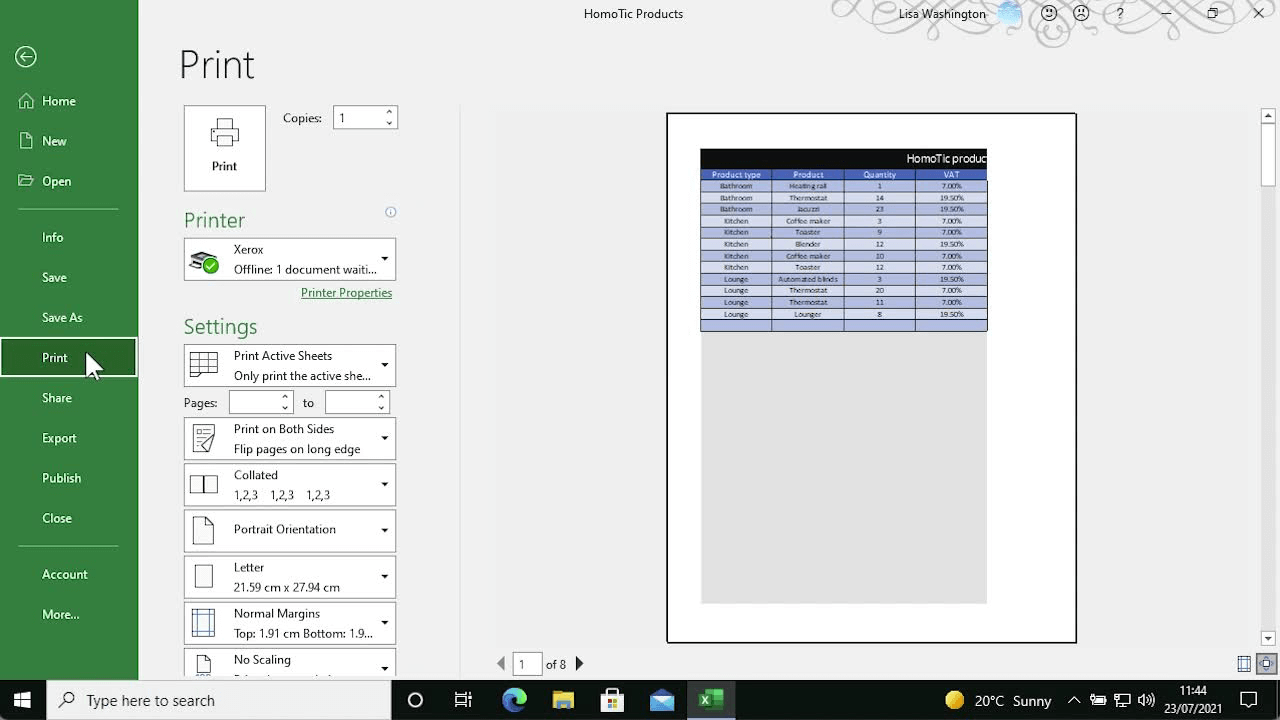The image size is (1280, 720).
Task: Click the large Print button
Action: coord(224,148)
